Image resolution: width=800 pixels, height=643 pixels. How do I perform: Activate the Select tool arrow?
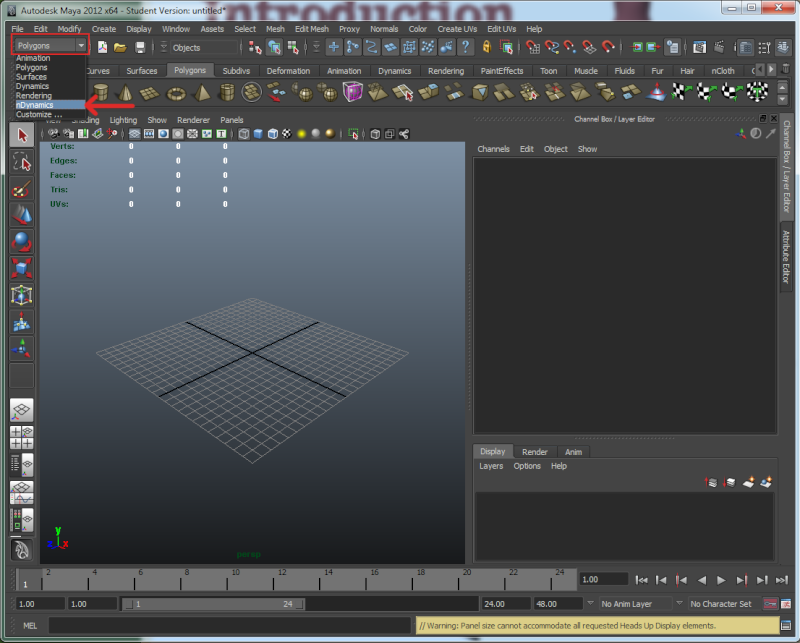[21, 136]
